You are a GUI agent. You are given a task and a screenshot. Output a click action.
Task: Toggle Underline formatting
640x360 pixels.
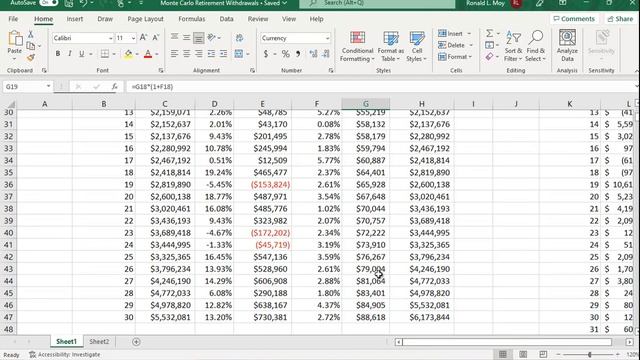click(x=81, y=54)
